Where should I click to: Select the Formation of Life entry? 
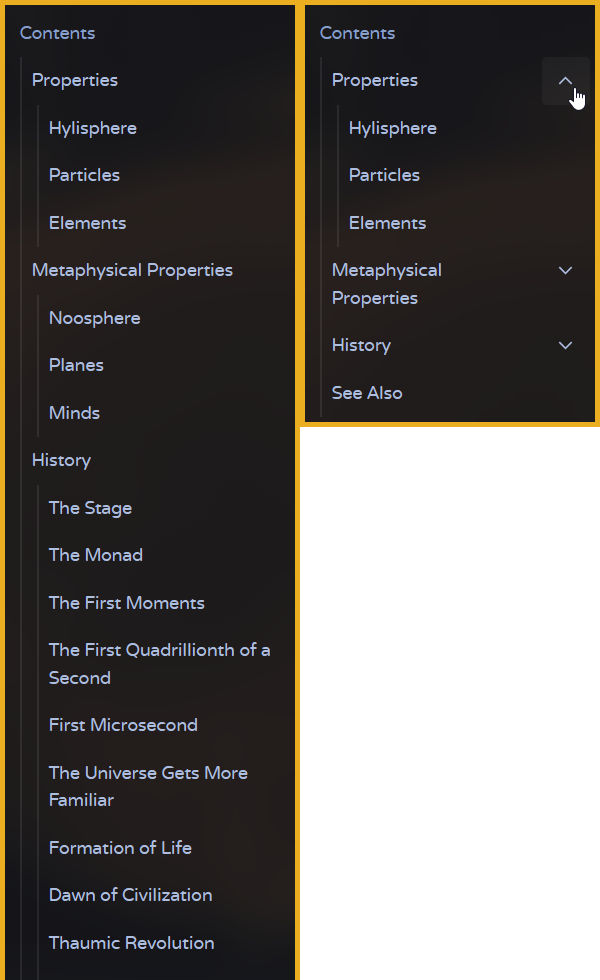click(x=120, y=848)
